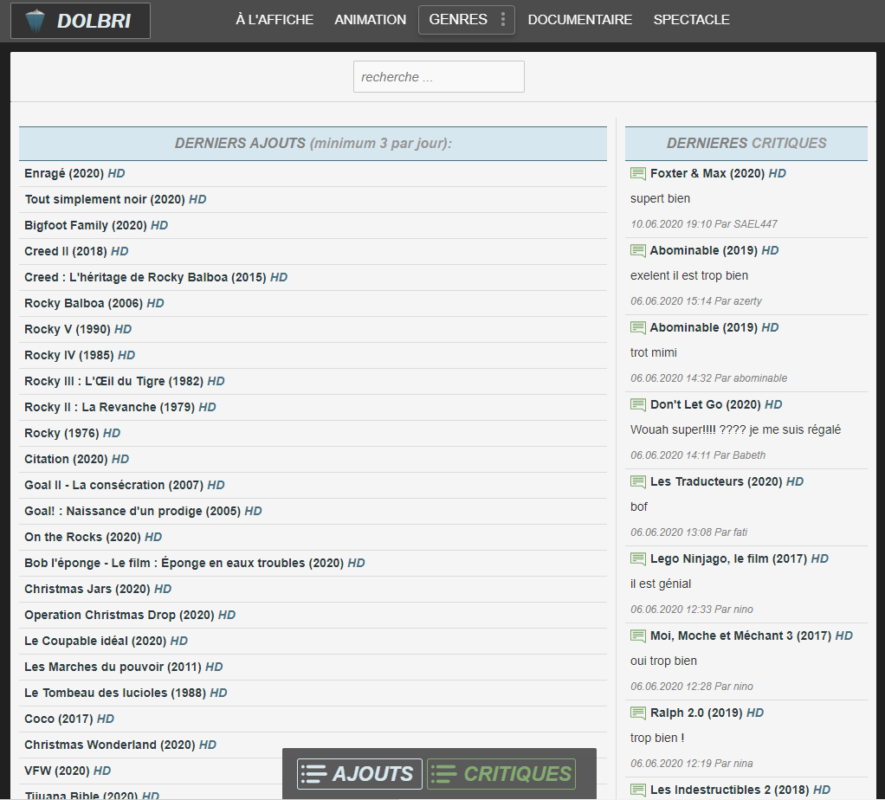Open Creed II (2018) link
Screen dimensions: 885x800
[76, 251]
